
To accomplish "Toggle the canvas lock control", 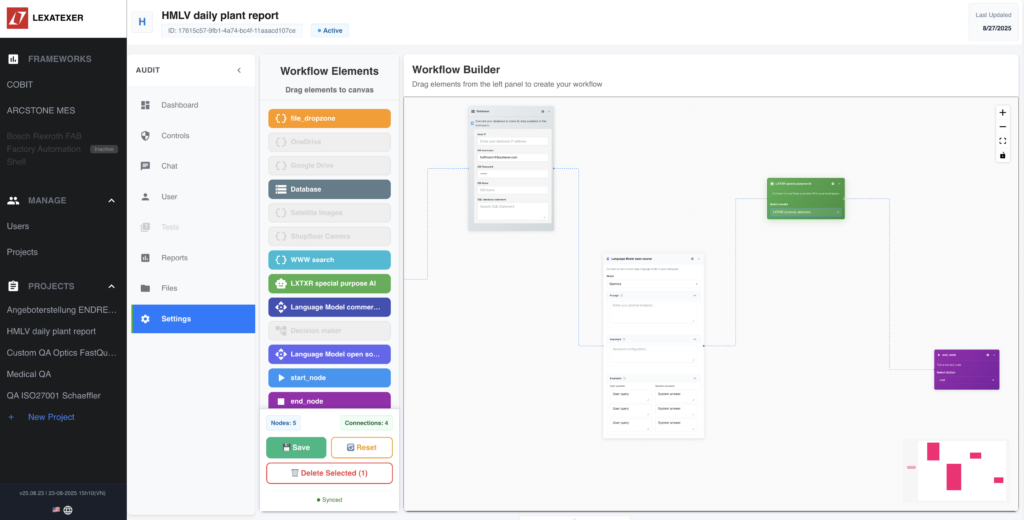I will point(1003,155).
